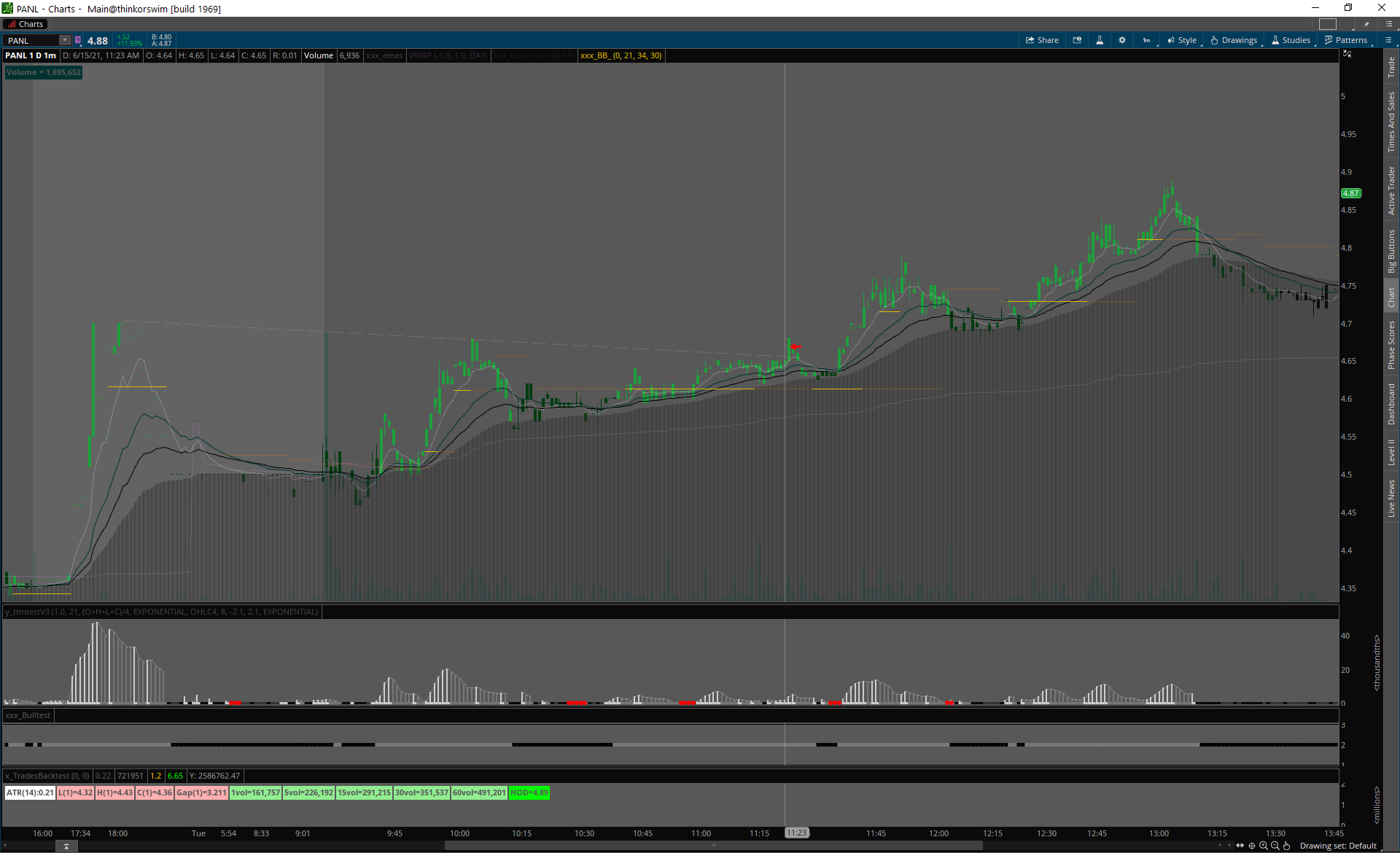Click the zoom in magnifier icon
The width and height of the screenshot is (1400, 853).
tap(1264, 846)
